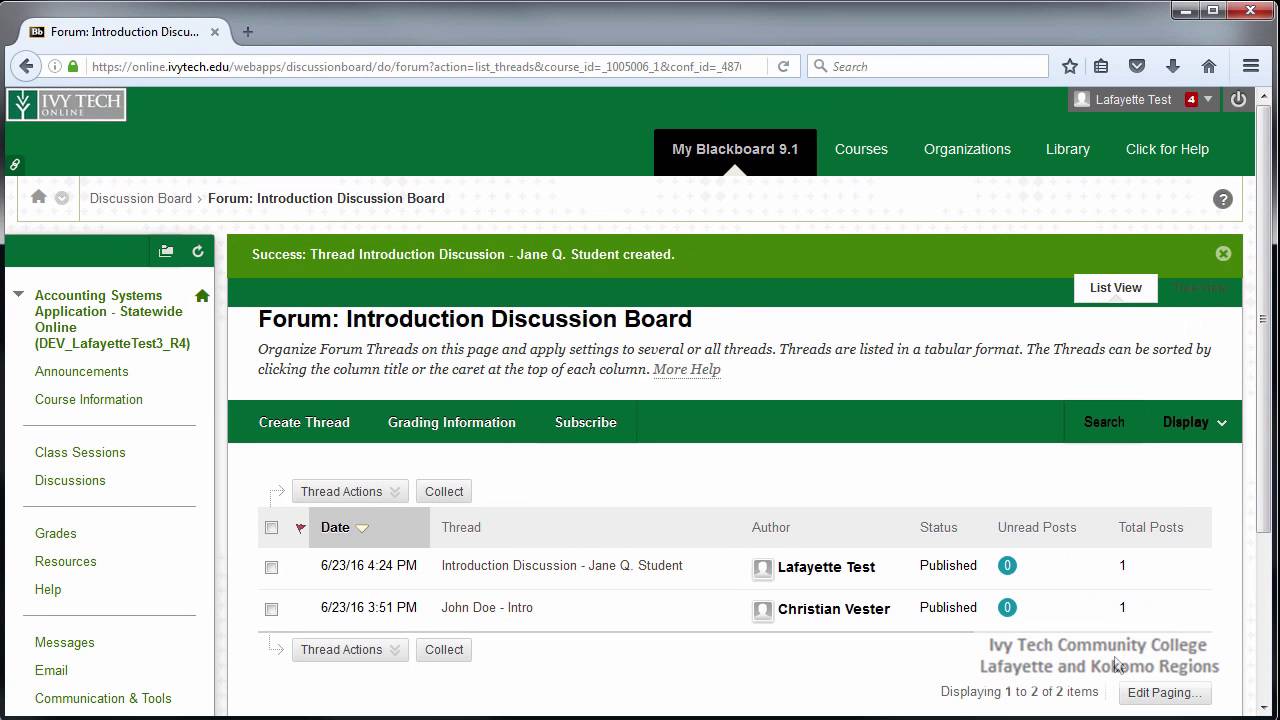Click unread posts badge for John Doe
The image size is (1280, 720).
coord(1007,607)
